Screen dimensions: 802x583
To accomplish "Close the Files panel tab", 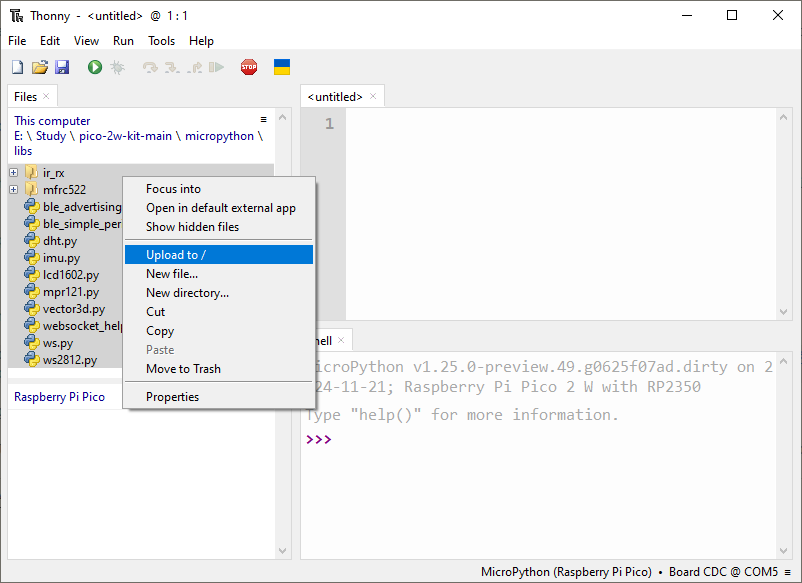I will [x=46, y=96].
